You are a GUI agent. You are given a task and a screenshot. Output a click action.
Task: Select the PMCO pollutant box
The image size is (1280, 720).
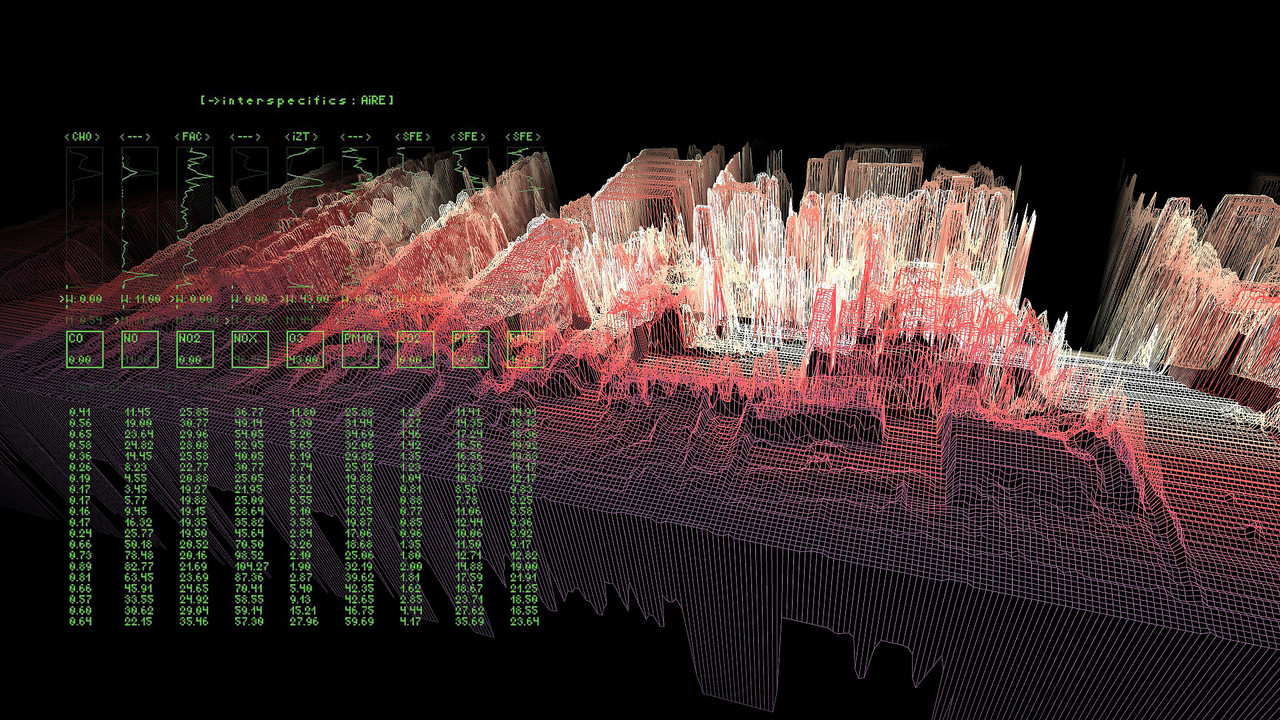click(525, 349)
